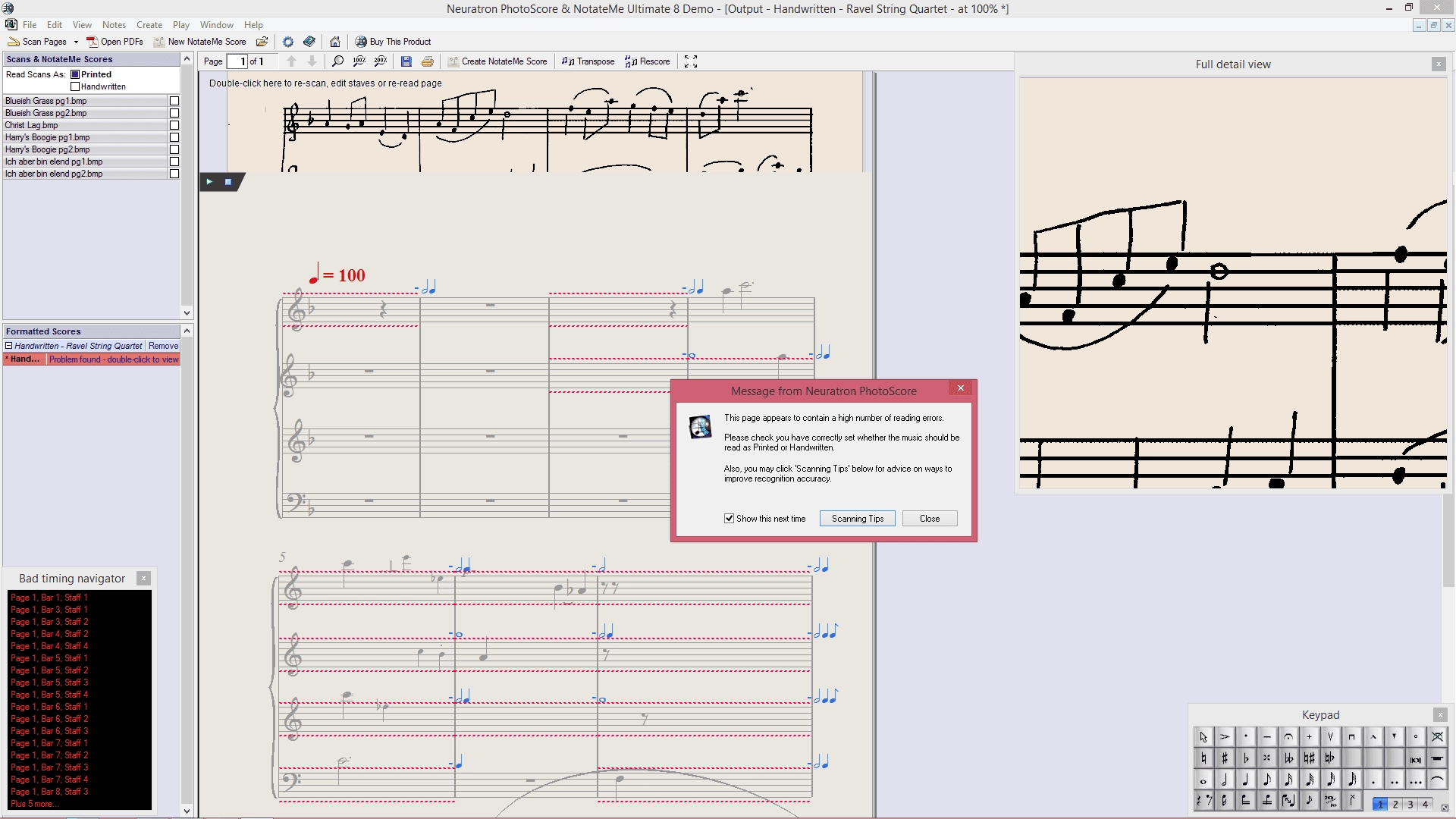Click Create NotateMe Score button
The height and width of the screenshot is (819, 1456).
(497, 61)
